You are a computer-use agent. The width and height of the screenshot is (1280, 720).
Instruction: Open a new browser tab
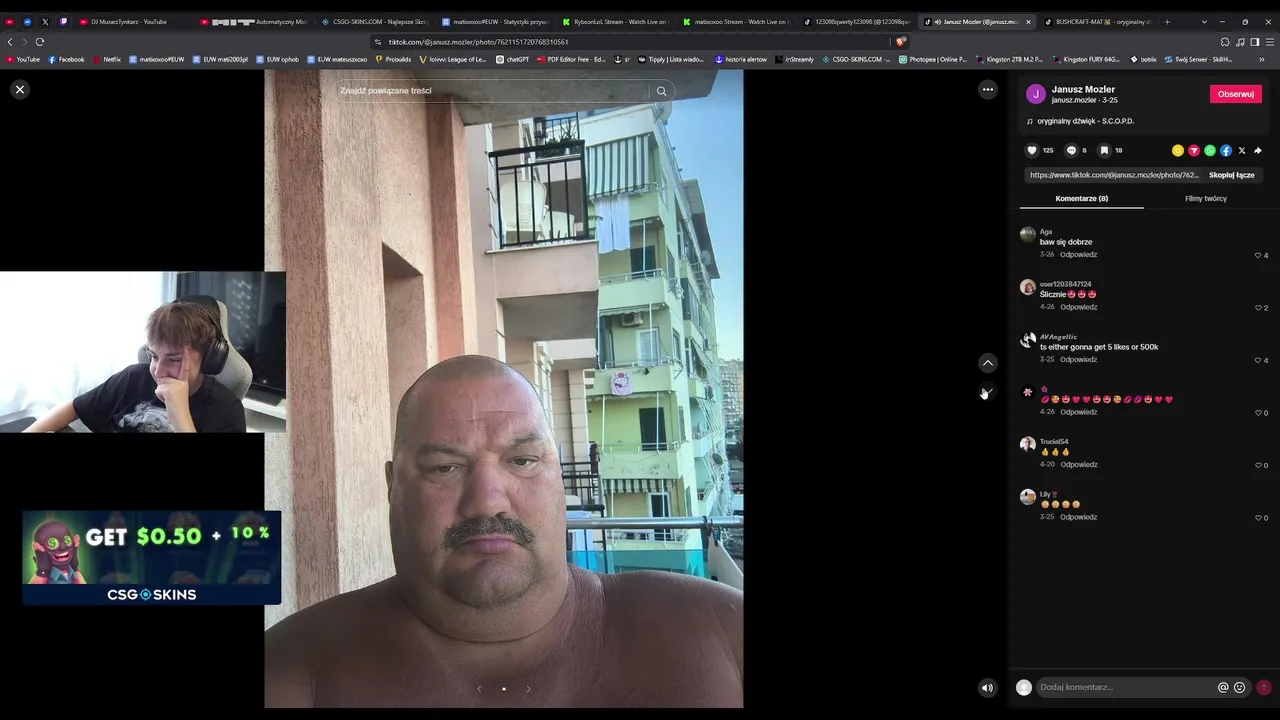click(1167, 21)
